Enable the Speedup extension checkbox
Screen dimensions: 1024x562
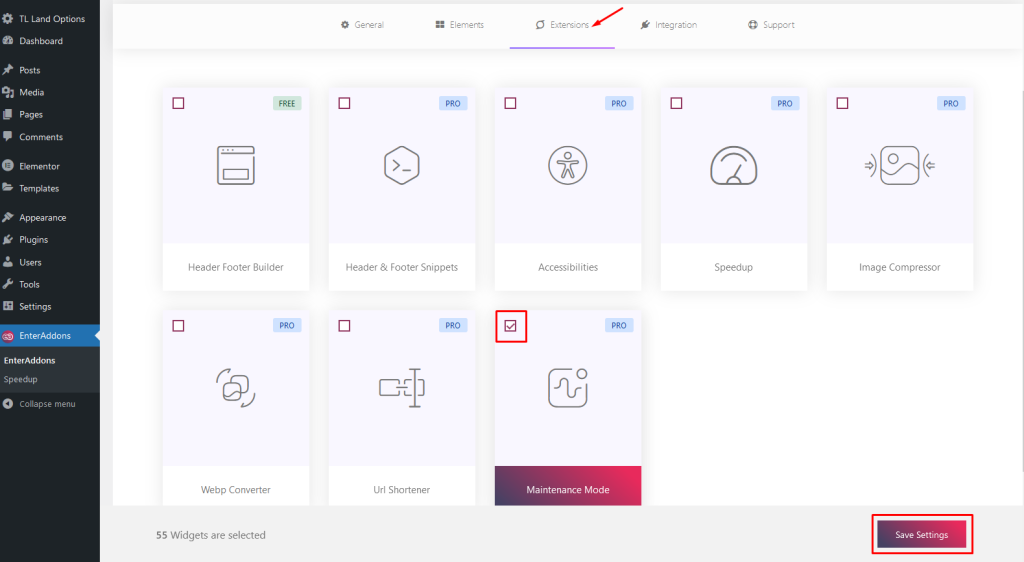point(676,103)
